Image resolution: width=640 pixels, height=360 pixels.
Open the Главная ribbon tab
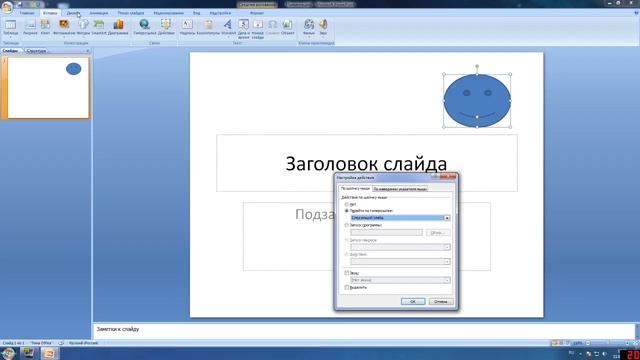click(27, 13)
